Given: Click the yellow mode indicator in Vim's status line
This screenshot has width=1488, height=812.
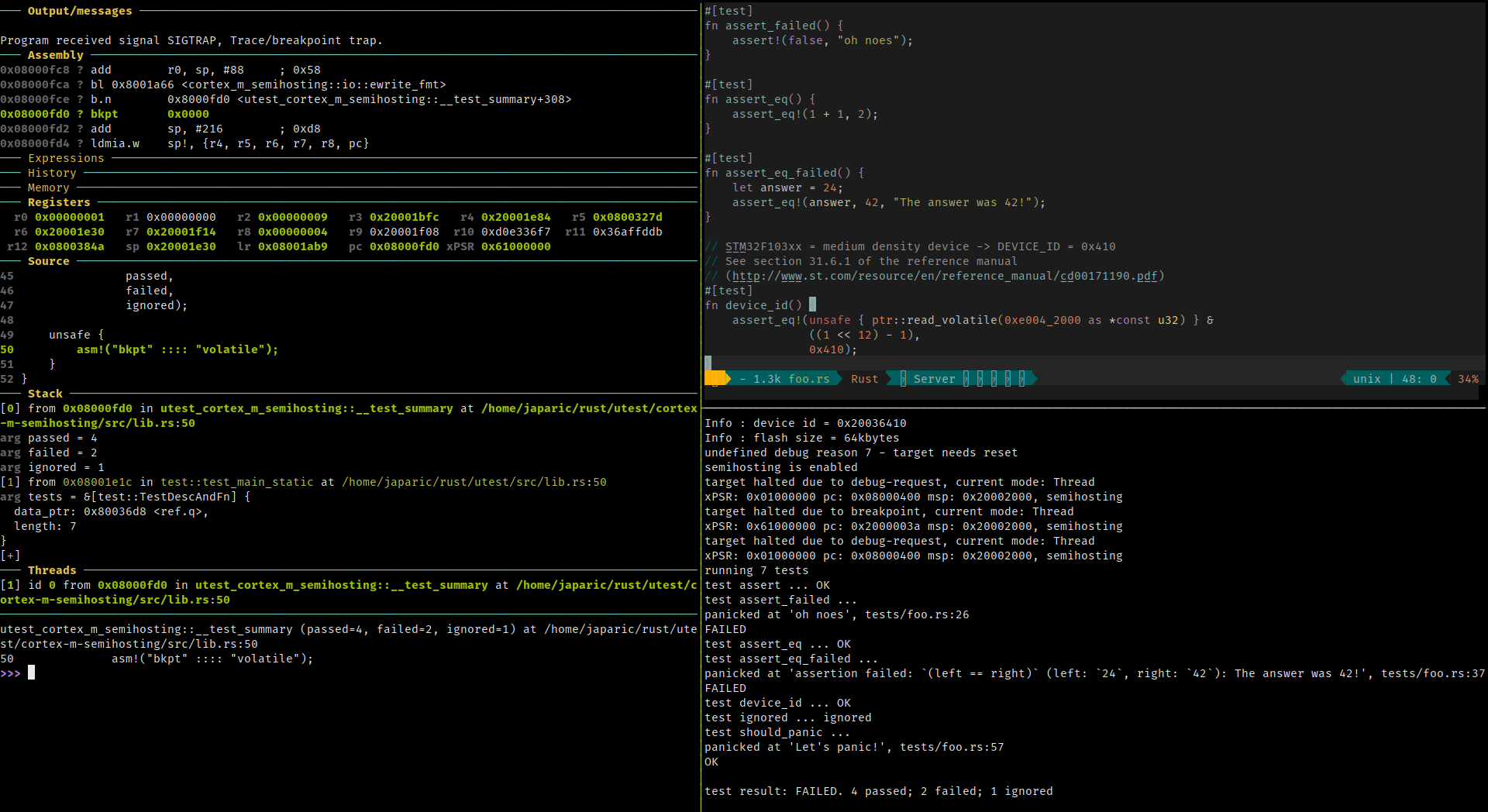Looking at the screenshot, I should coord(717,379).
